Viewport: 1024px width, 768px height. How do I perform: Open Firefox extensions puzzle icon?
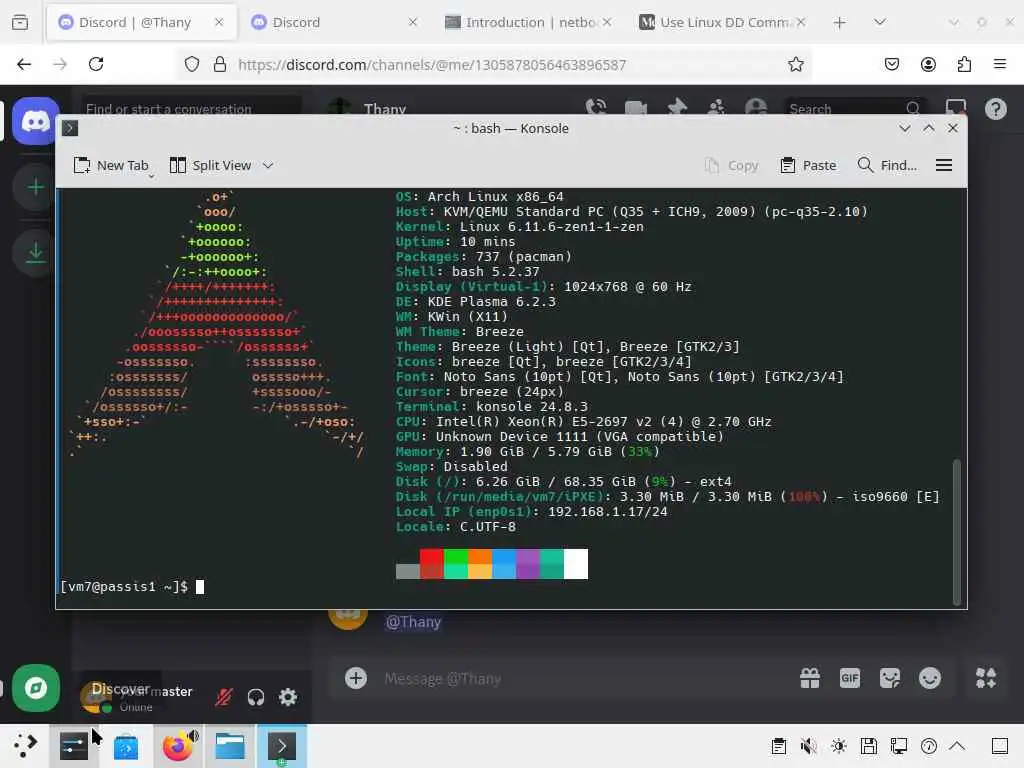964,64
